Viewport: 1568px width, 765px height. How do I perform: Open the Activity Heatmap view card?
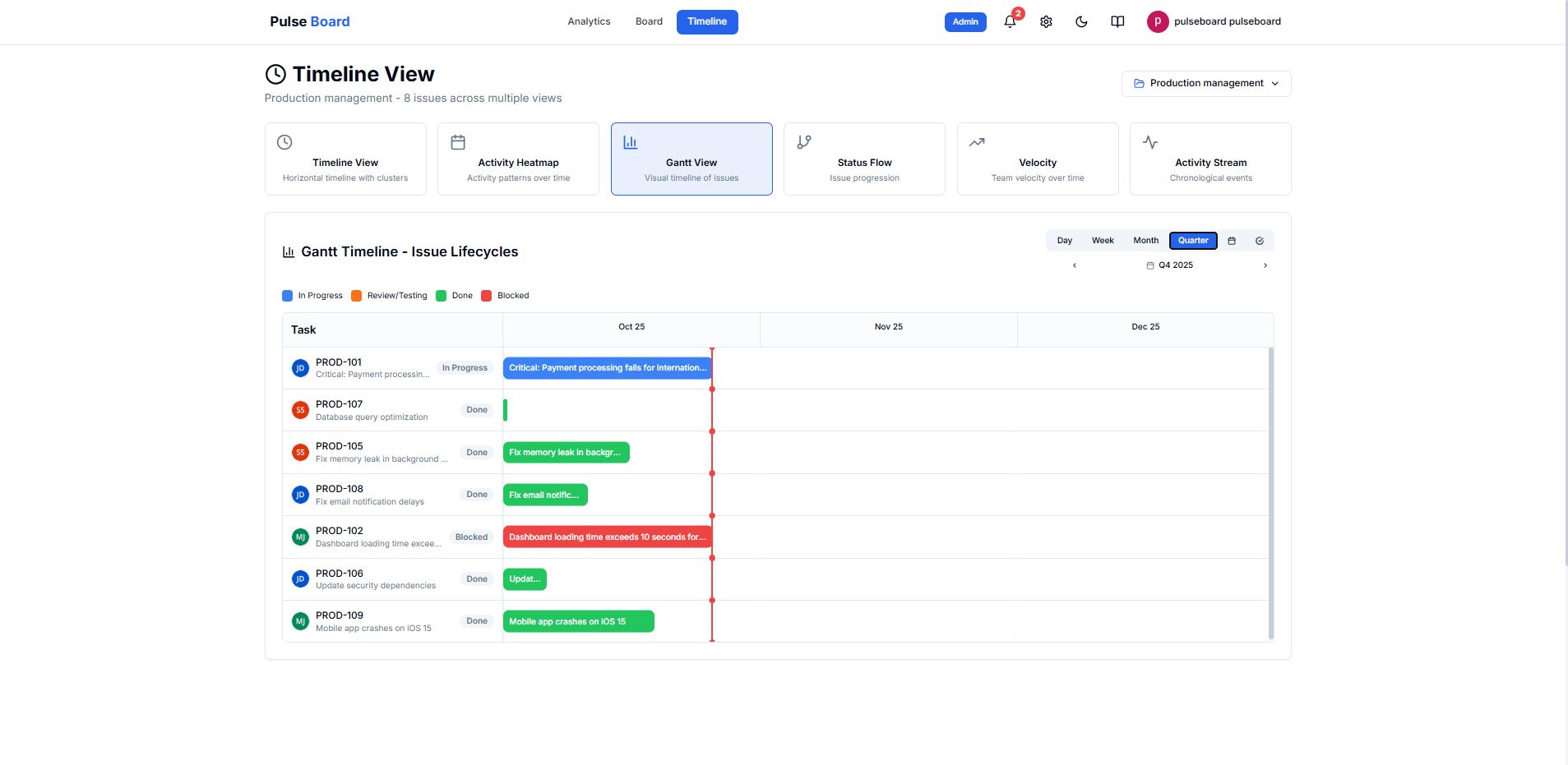coord(518,159)
